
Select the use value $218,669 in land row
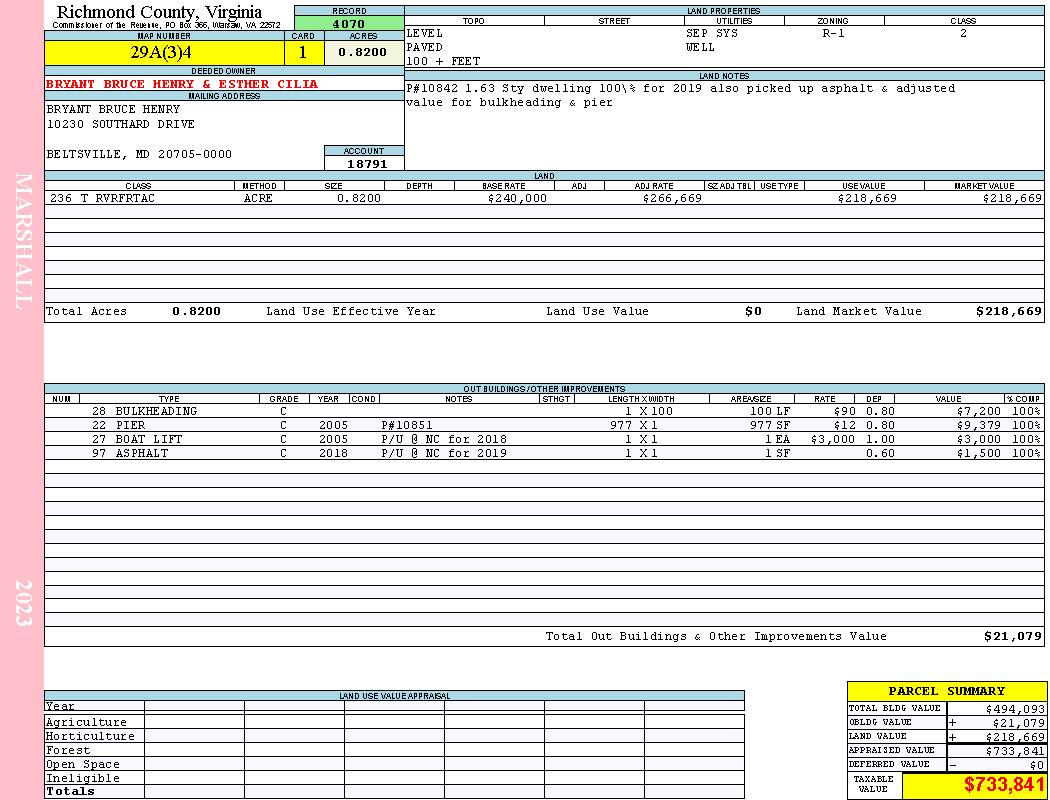pyautogui.click(x=867, y=199)
